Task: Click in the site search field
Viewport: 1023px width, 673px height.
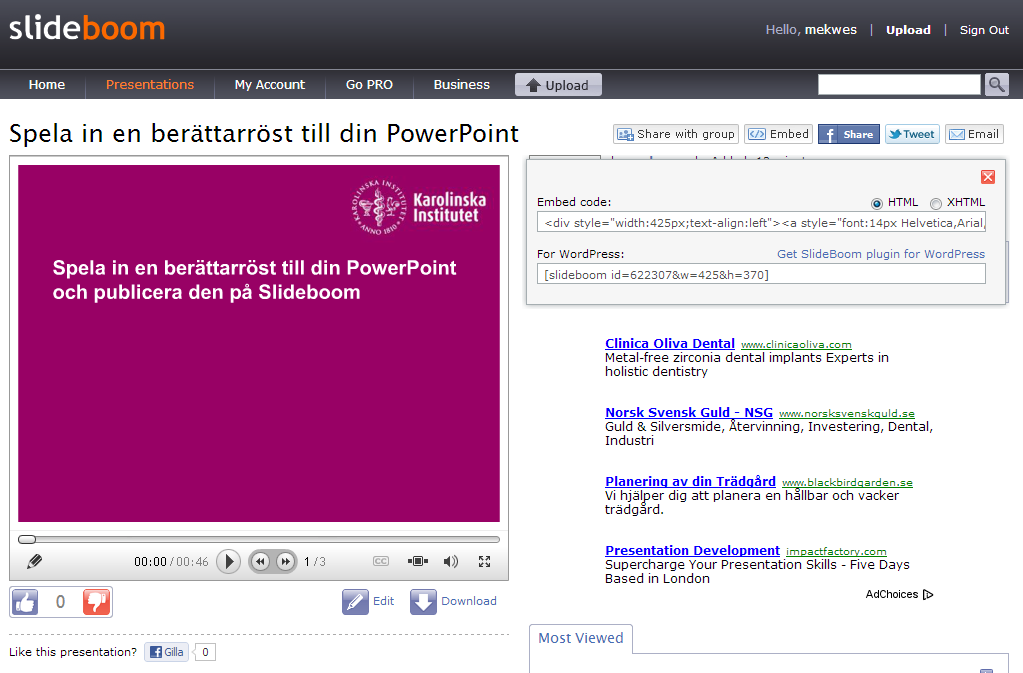Action: [x=899, y=85]
